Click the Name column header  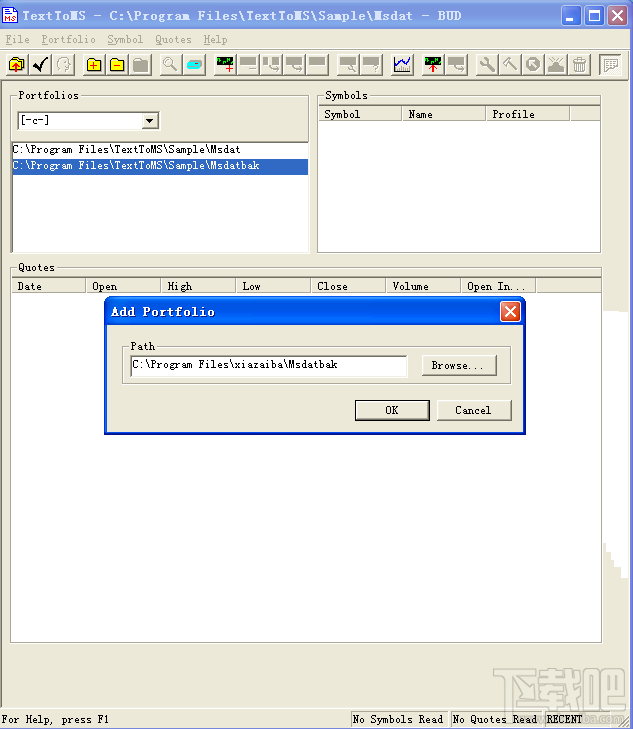coord(443,114)
